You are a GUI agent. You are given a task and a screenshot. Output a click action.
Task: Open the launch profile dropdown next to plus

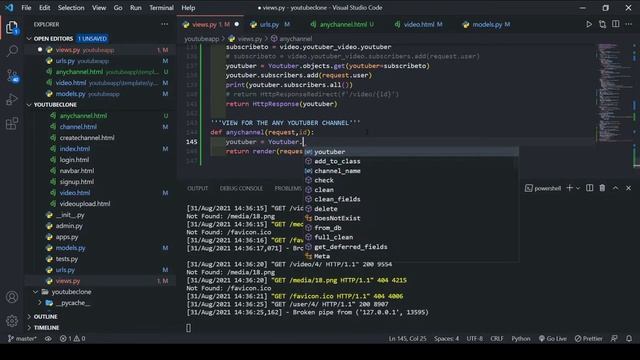tap(578, 188)
